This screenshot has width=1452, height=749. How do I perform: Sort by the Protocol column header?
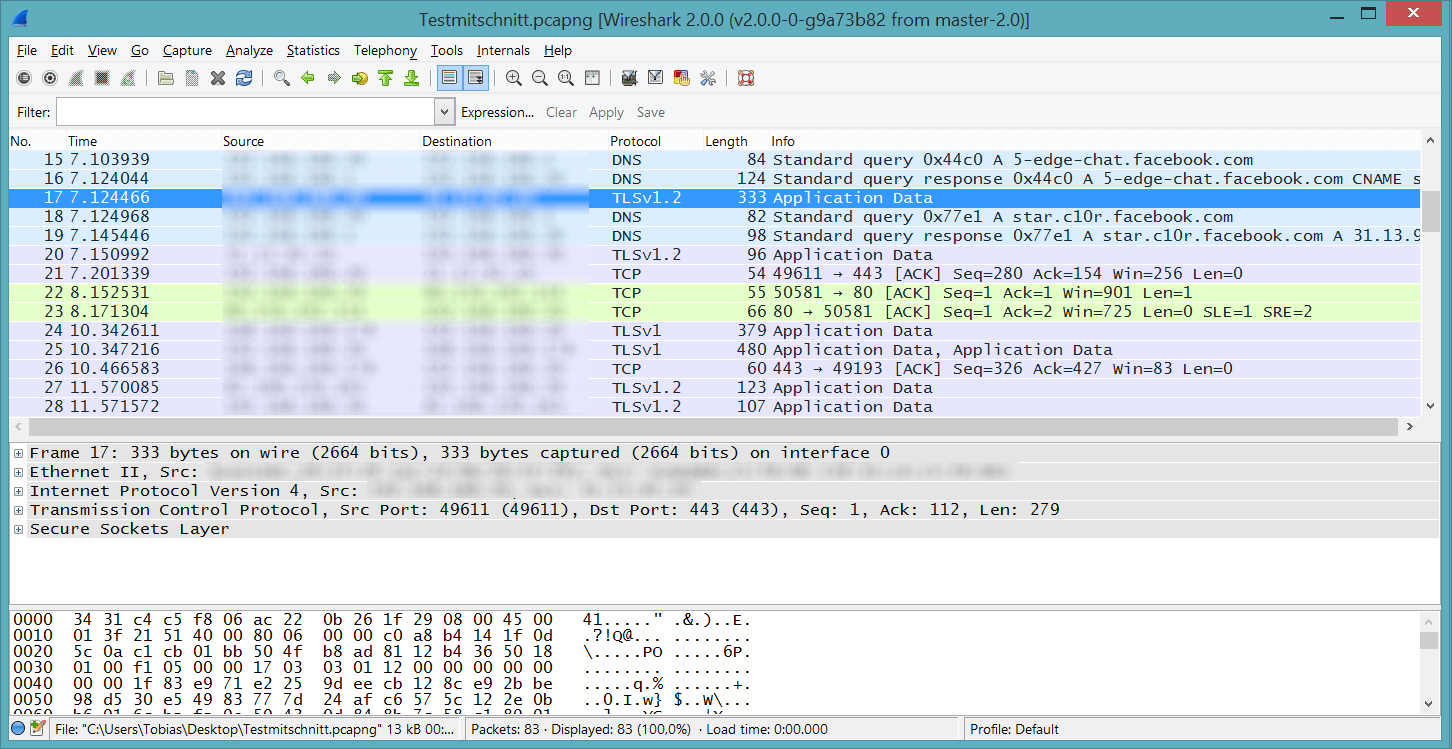click(x=655, y=141)
